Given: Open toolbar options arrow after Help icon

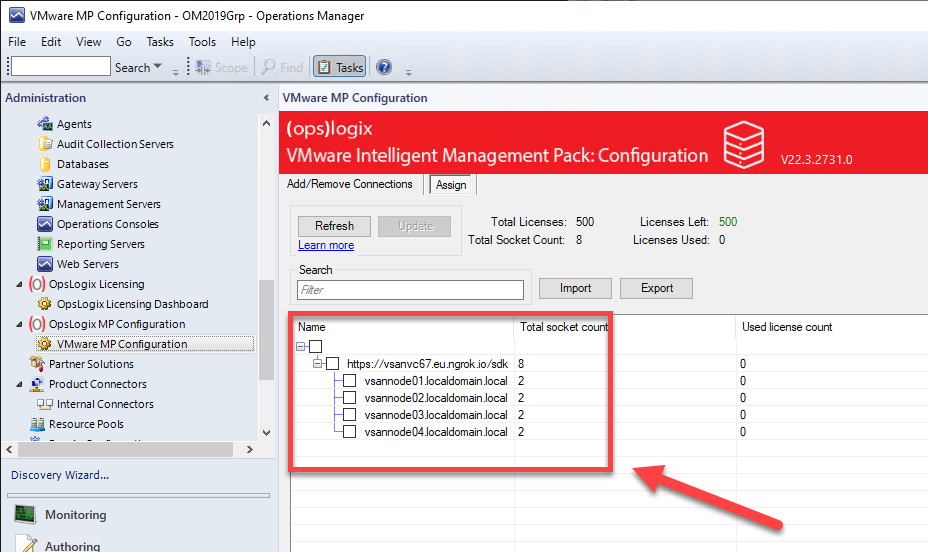Looking at the screenshot, I should click(x=408, y=72).
